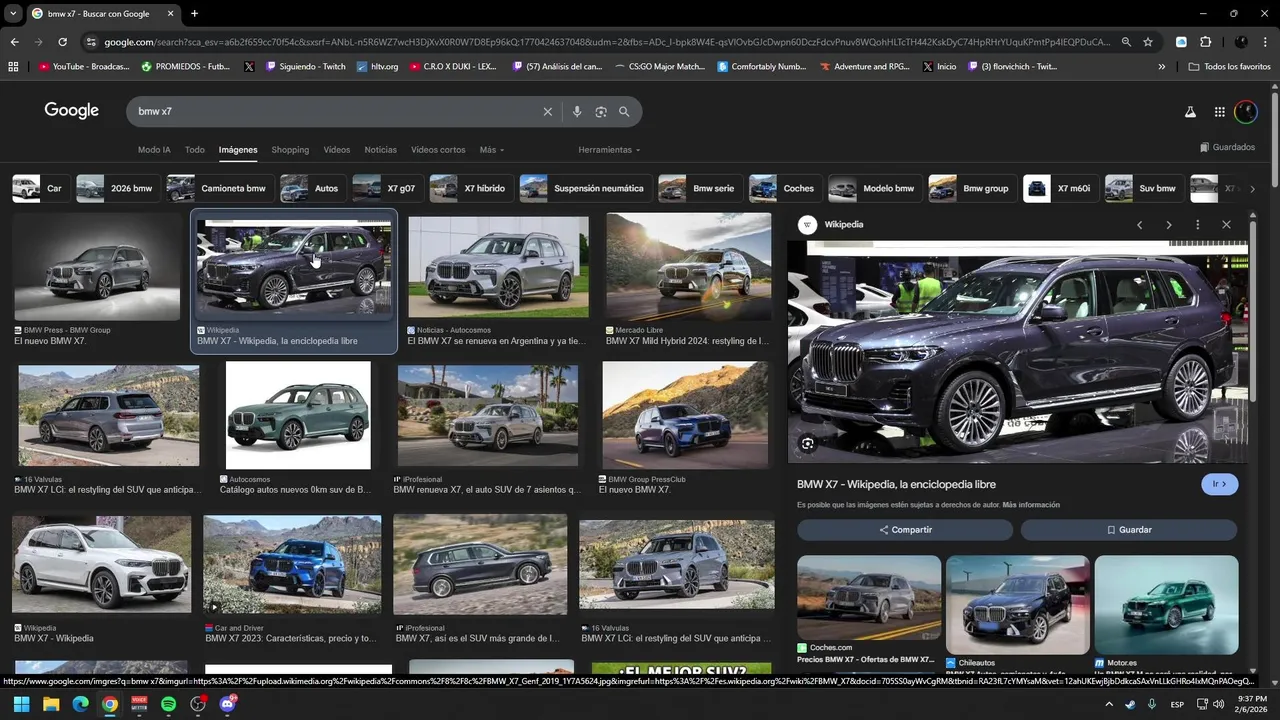Switch to the Shopping tab
The height and width of the screenshot is (720, 1280).
(290, 150)
